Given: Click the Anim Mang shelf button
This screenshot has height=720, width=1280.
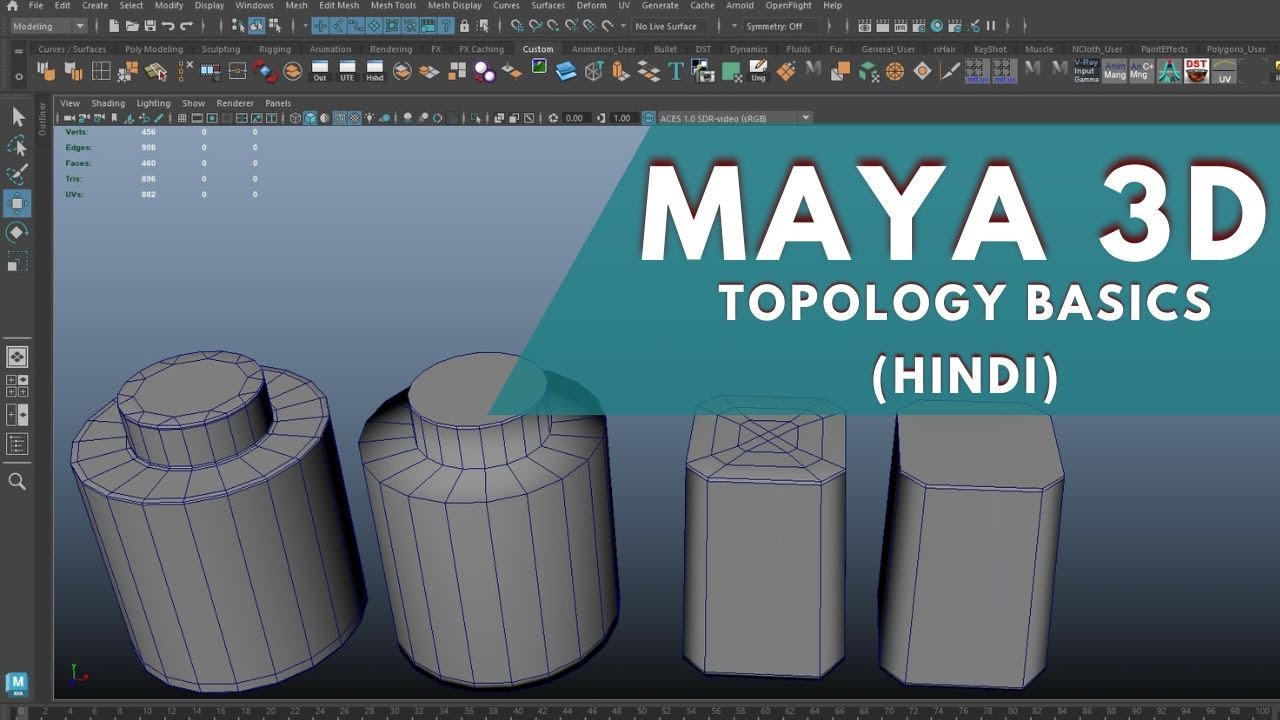Looking at the screenshot, I should [x=1115, y=71].
